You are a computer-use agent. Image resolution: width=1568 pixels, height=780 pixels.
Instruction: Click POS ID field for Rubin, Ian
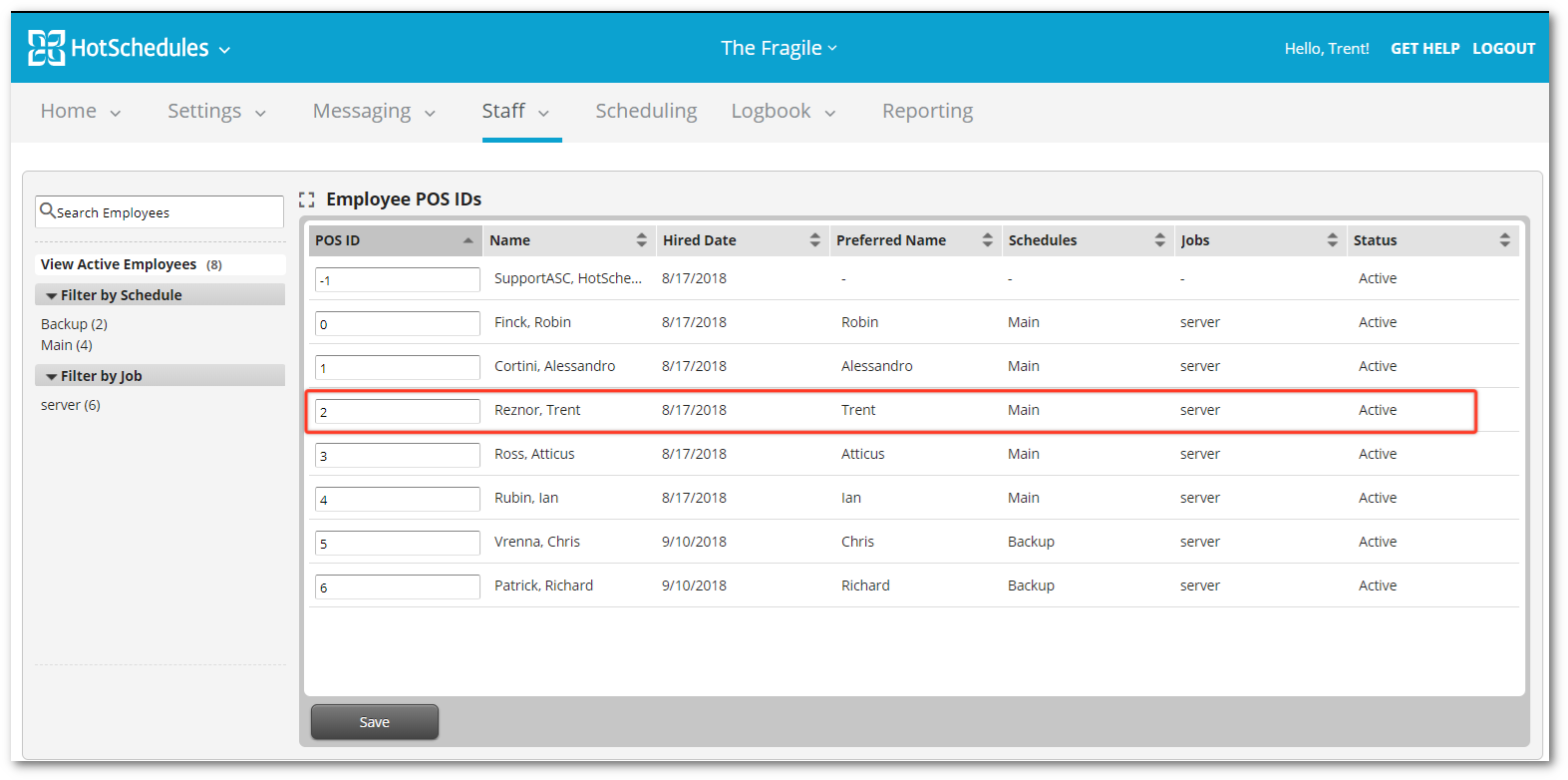398,500
